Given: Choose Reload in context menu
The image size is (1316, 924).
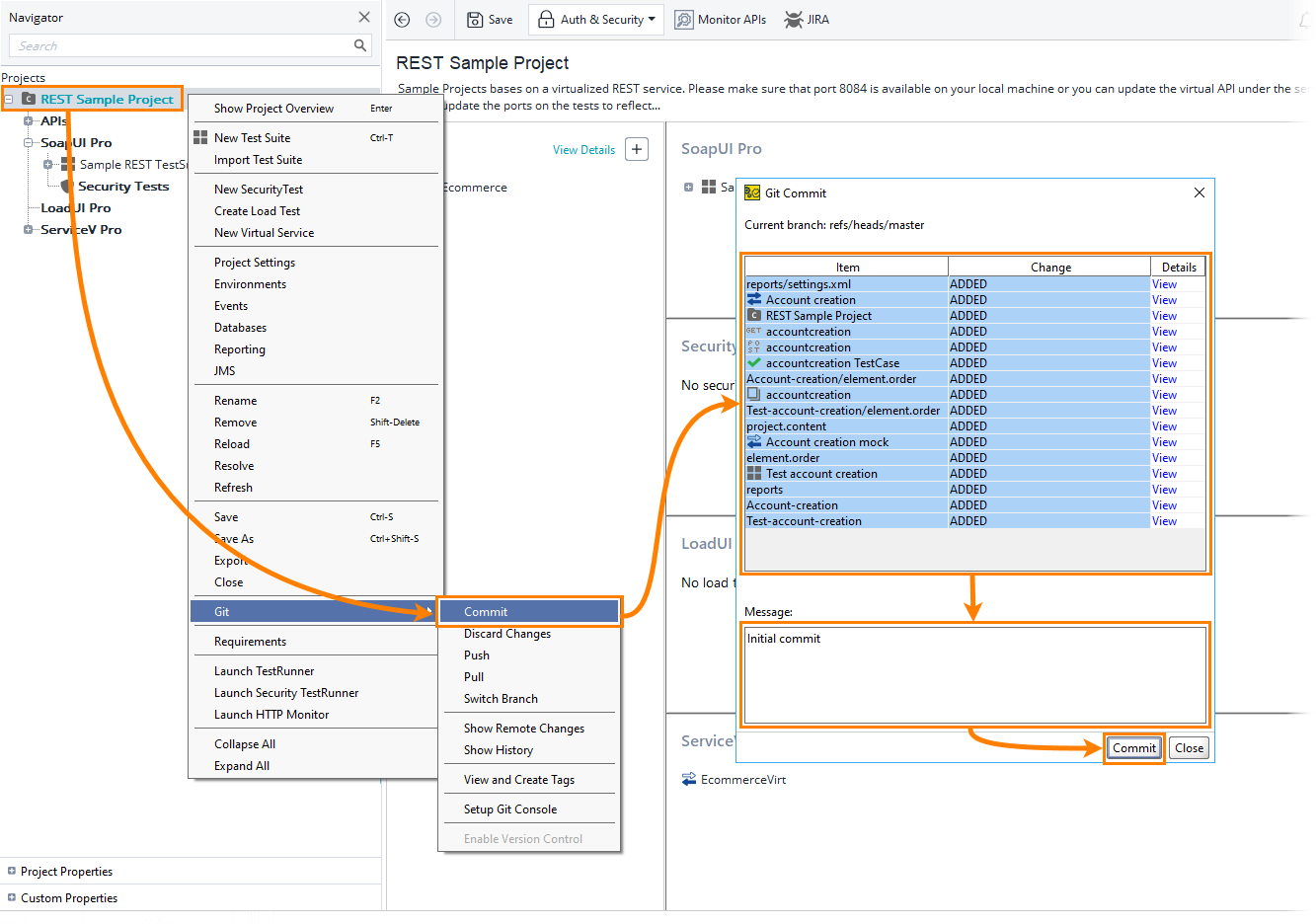Looking at the screenshot, I should pos(314,444).
